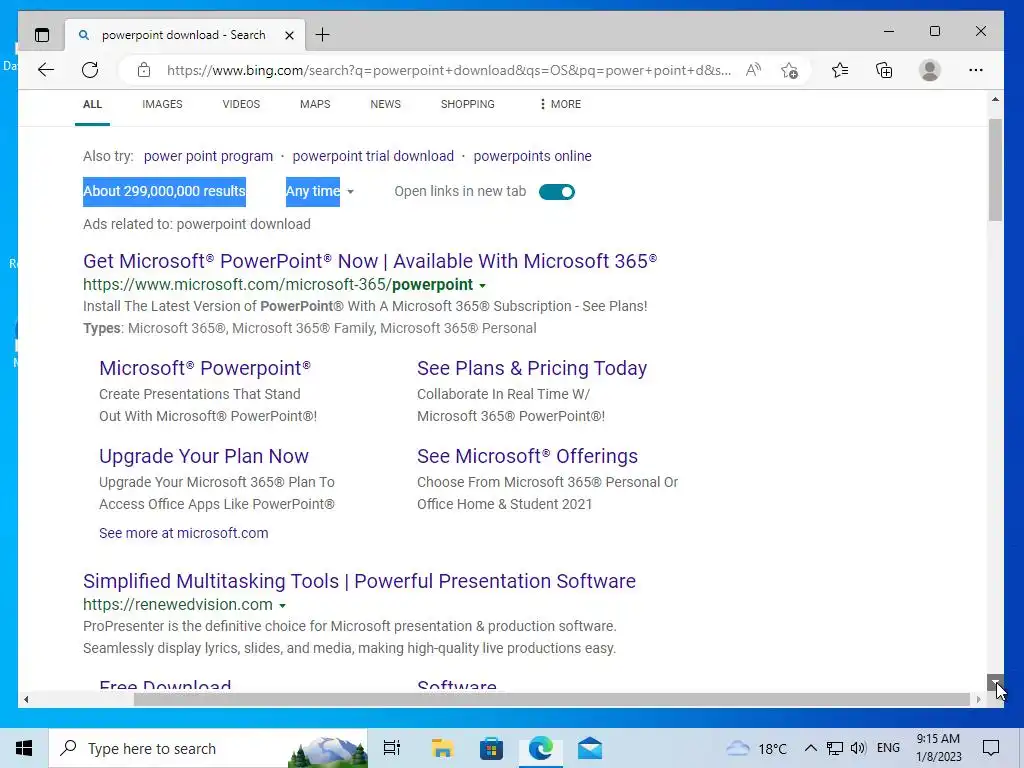Try powerpoint trial download suggestion
1024x768 pixels.
pyautogui.click(x=373, y=156)
